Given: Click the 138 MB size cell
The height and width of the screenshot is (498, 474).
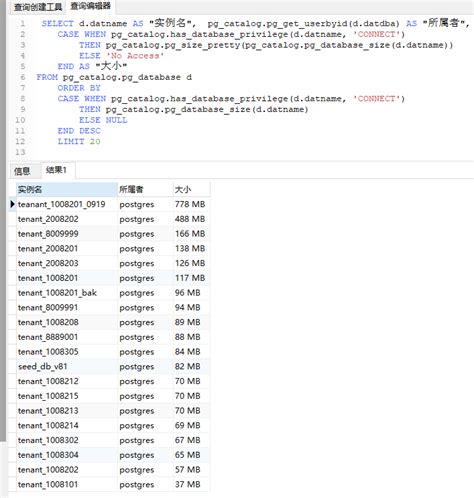Looking at the screenshot, I should click(191, 248).
